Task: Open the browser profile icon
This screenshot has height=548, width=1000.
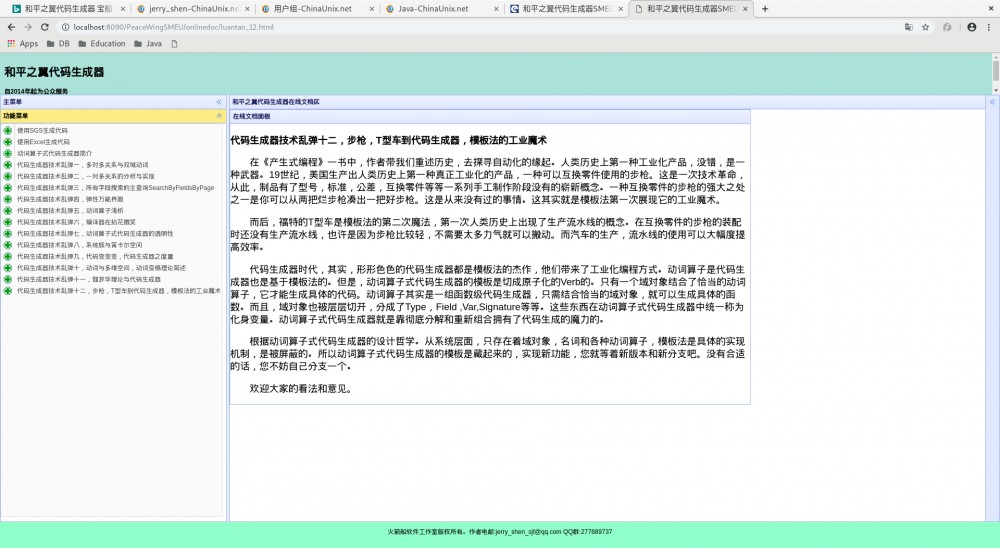Action: coord(971,27)
